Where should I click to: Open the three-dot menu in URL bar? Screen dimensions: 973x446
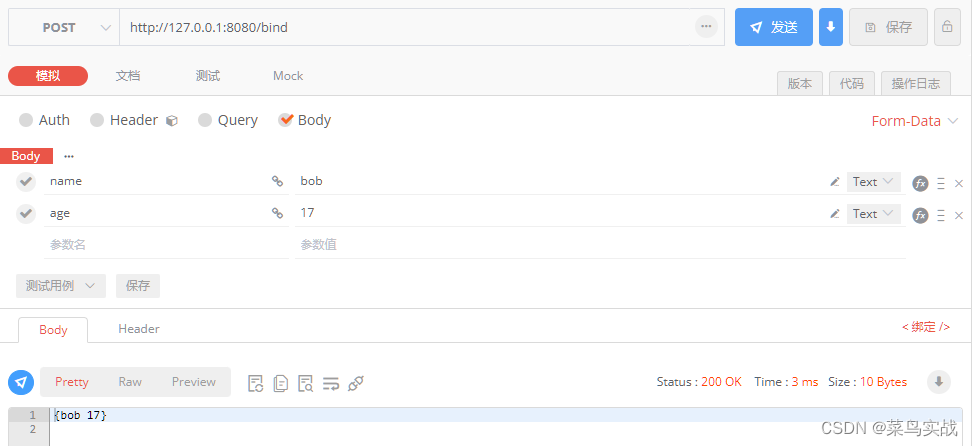pos(706,27)
